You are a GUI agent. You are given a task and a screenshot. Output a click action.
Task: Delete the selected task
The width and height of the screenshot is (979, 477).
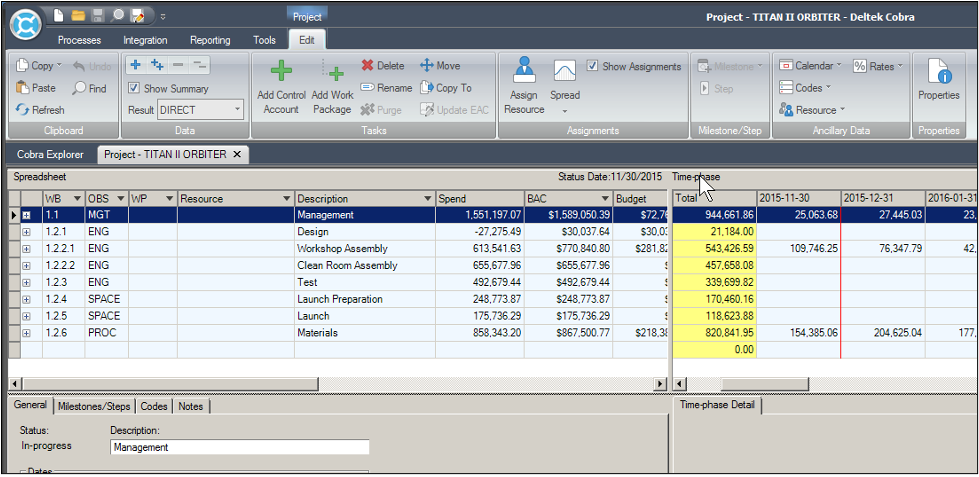(x=383, y=66)
